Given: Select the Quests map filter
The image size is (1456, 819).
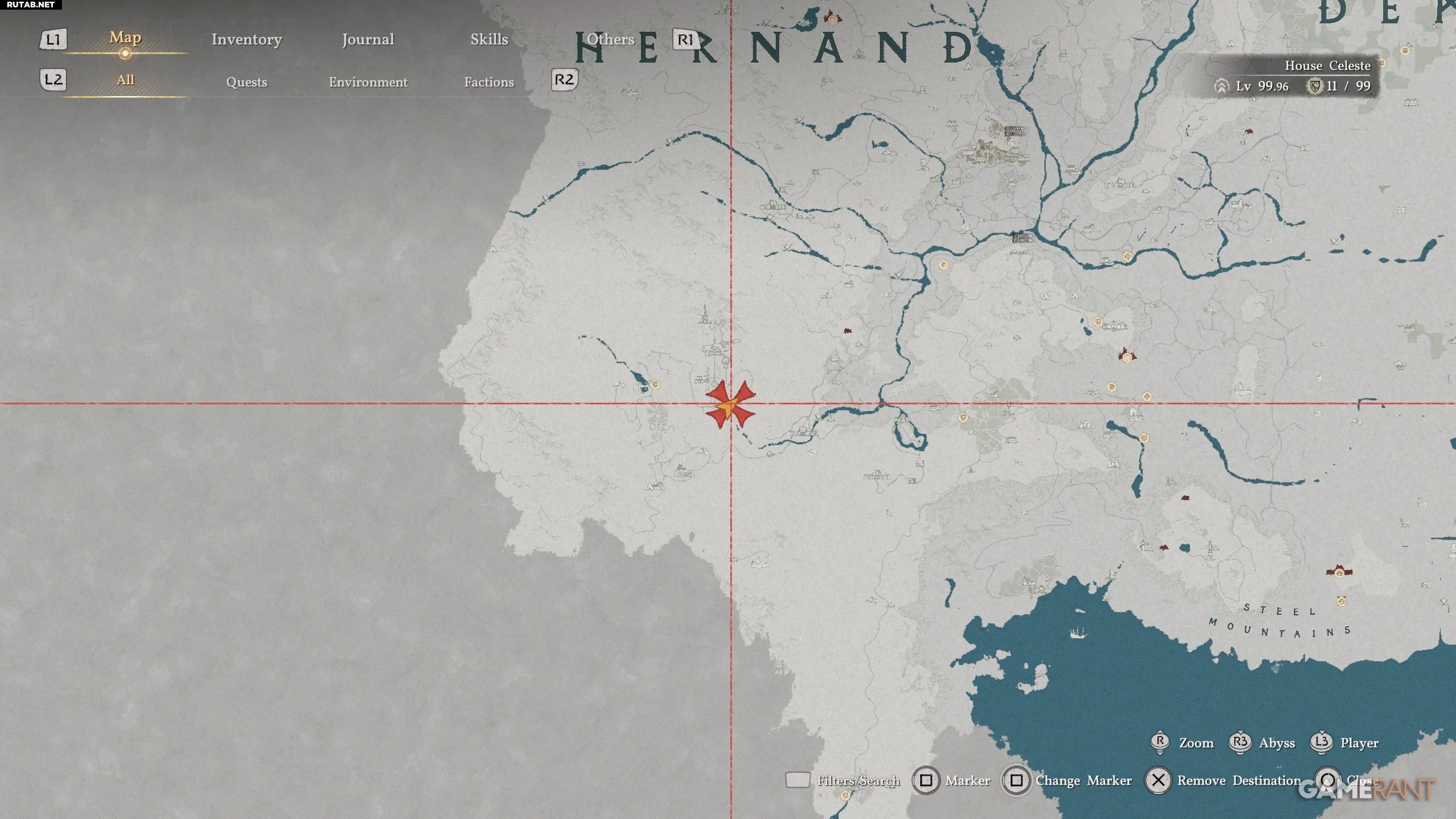Looking at the screenshot, I should coord(246,82).
